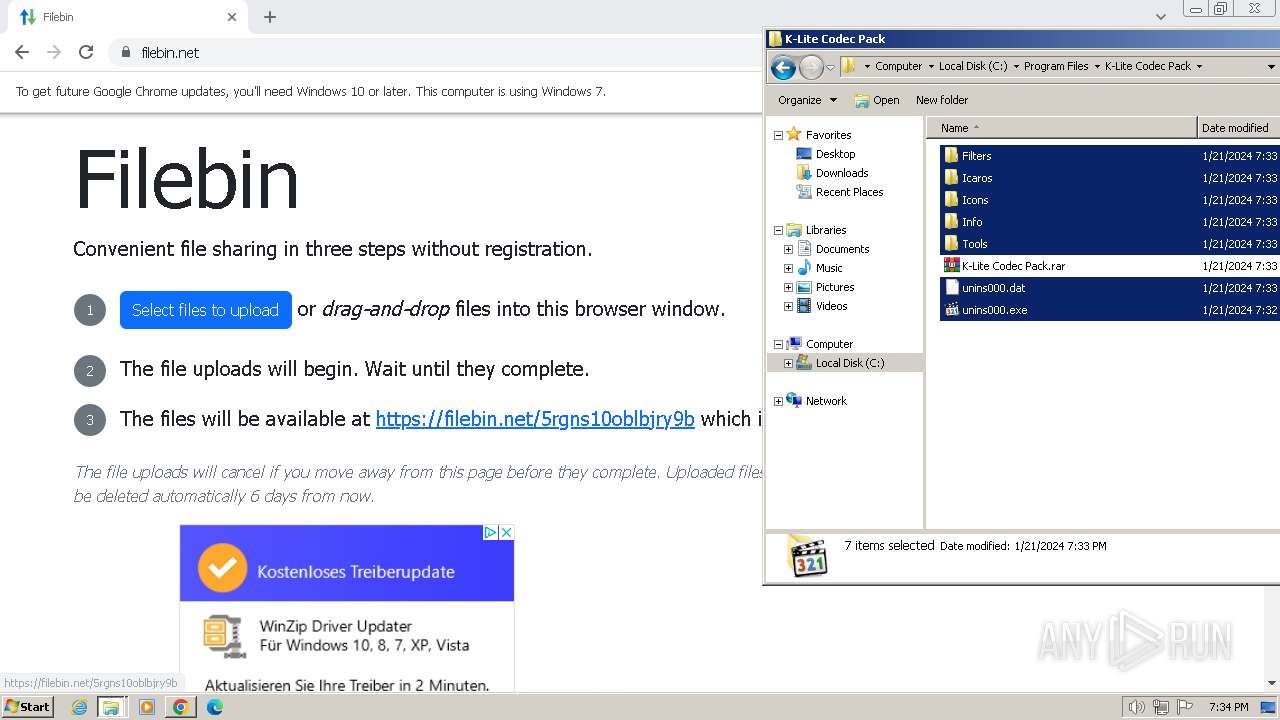Sort files by Date modified column
Viewport: 1280px width, 720px height.
pos(1239,128)
